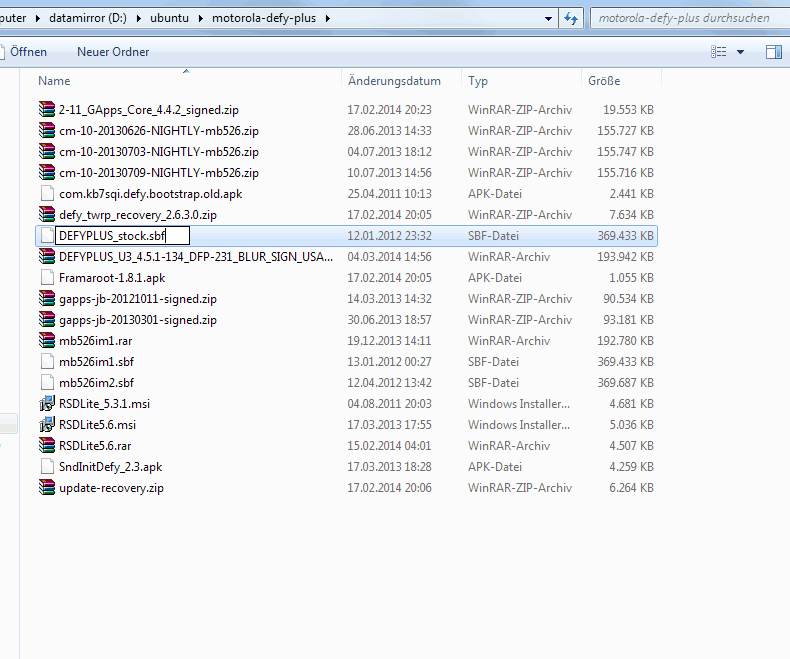Click the icon of cm-10-20130703-NIGHTLY-mb526.zip
790x659 pixels.
pos(47,152)
